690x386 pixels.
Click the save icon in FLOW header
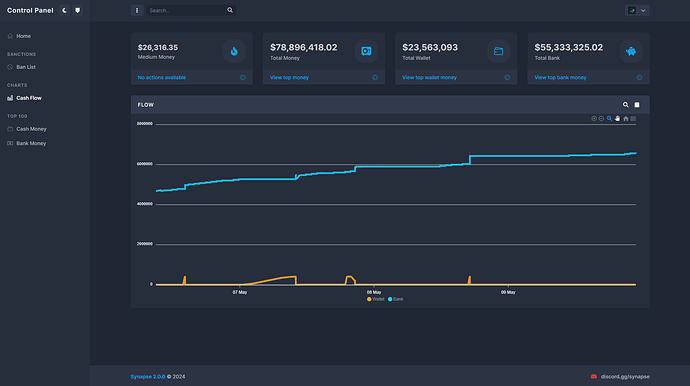637,105
